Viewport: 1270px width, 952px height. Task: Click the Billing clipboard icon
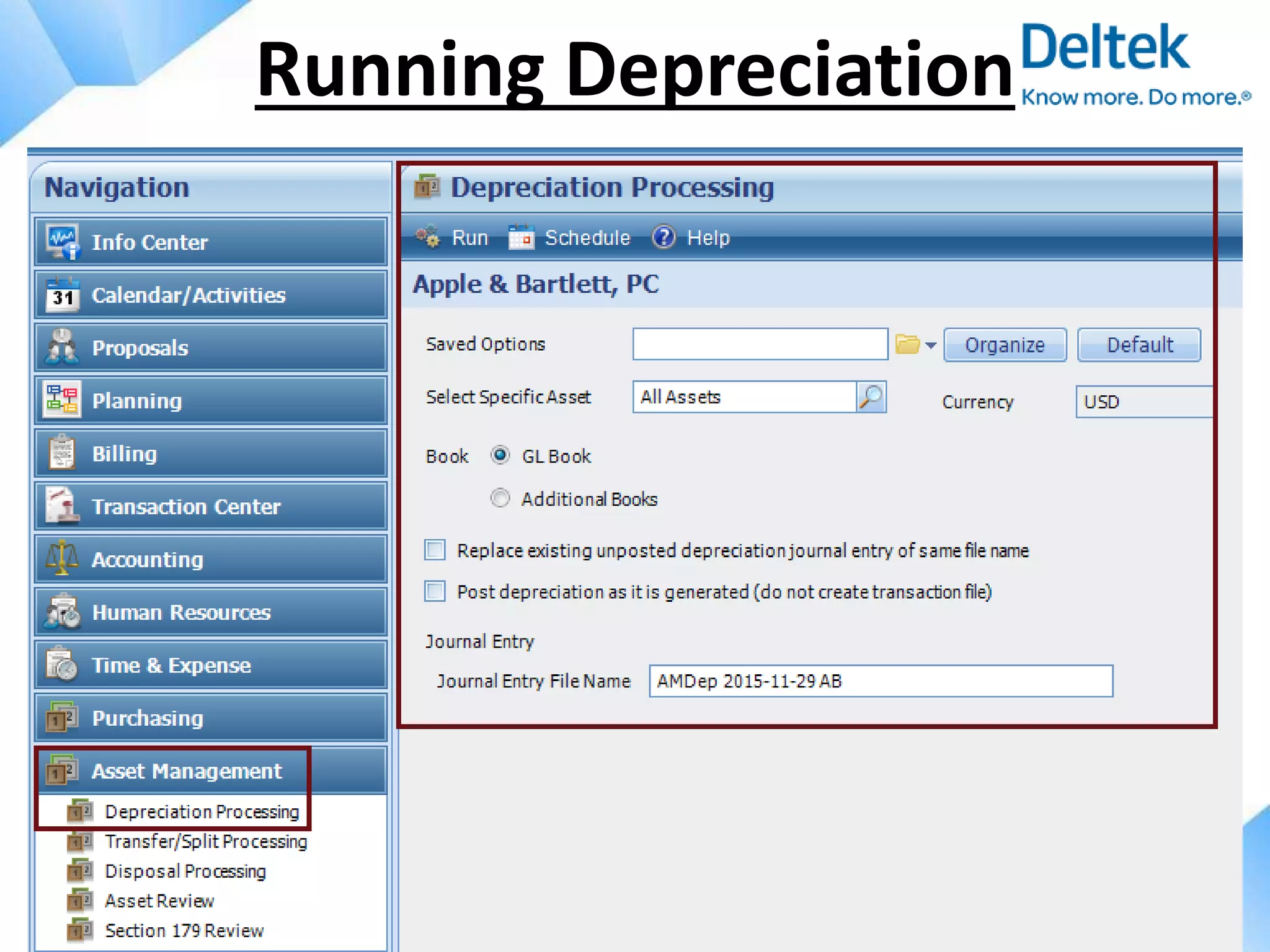click(x=62, y=453)
